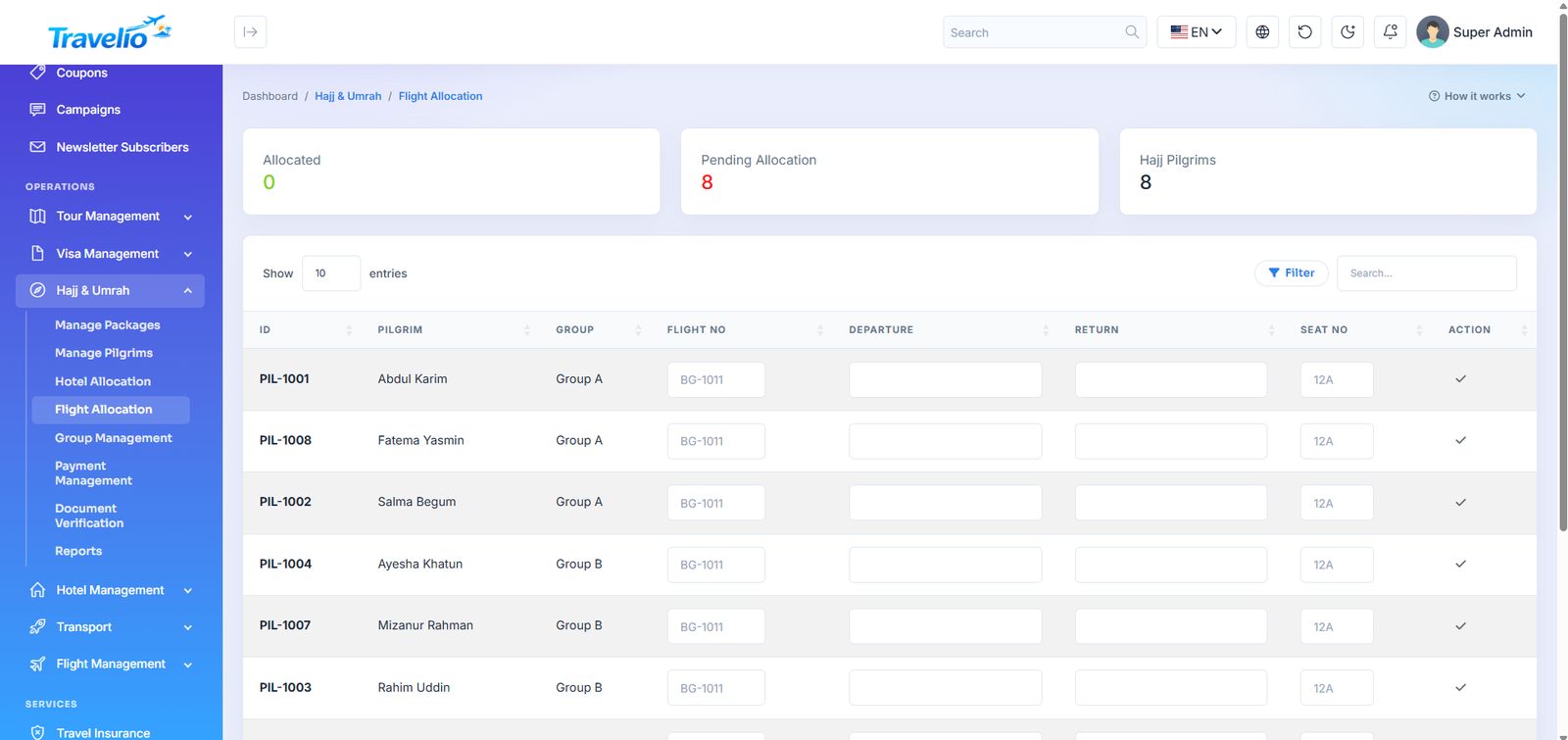Click the Campaigns message icon
The width and height of the screenshot is (1568, 740).
click(37, 110)
